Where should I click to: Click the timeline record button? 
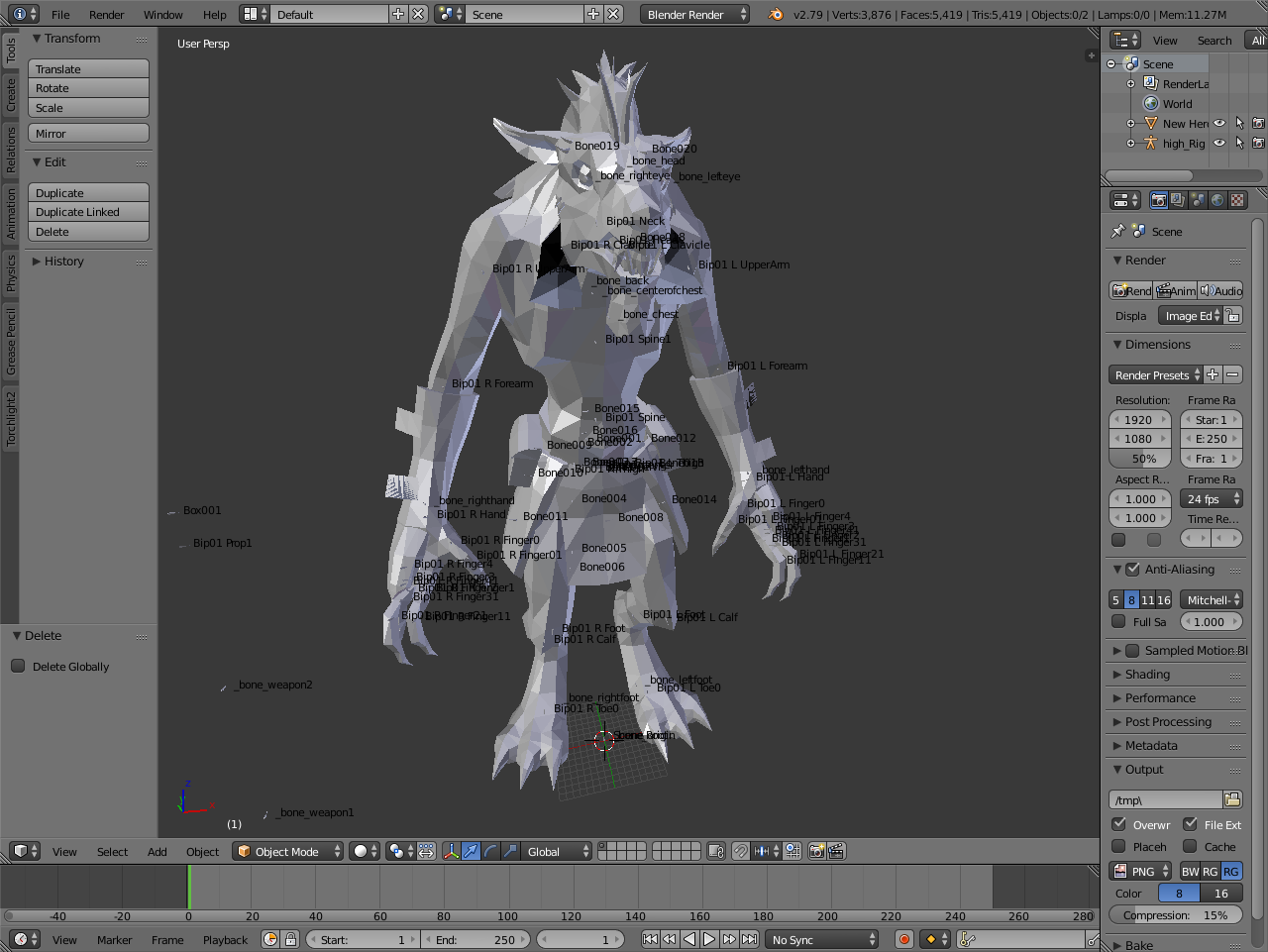tap(903, 939)
